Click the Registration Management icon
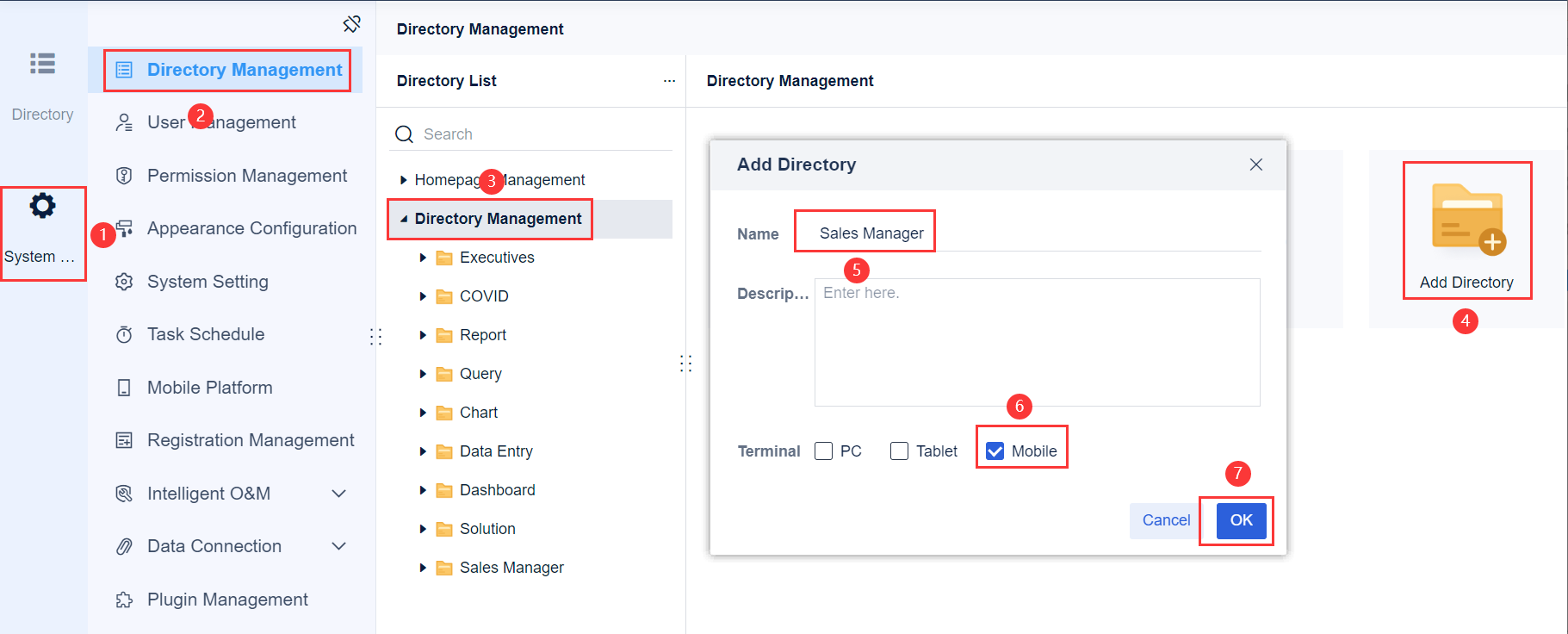The width and height of the screenshot is (1568, 634). [124, 440]
